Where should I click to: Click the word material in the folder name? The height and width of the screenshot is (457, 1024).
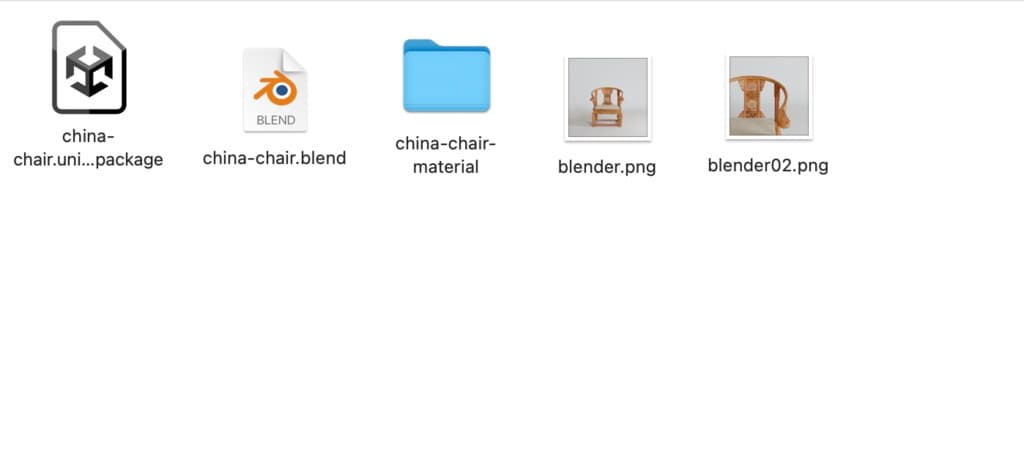(x=446, y=167)
